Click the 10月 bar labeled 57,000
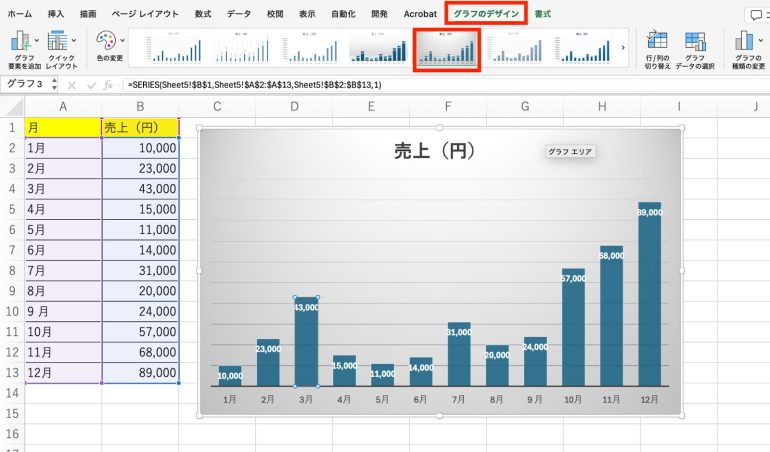This screenshot has height=452, width=770. pyautogui.click(x=573, y=327)
